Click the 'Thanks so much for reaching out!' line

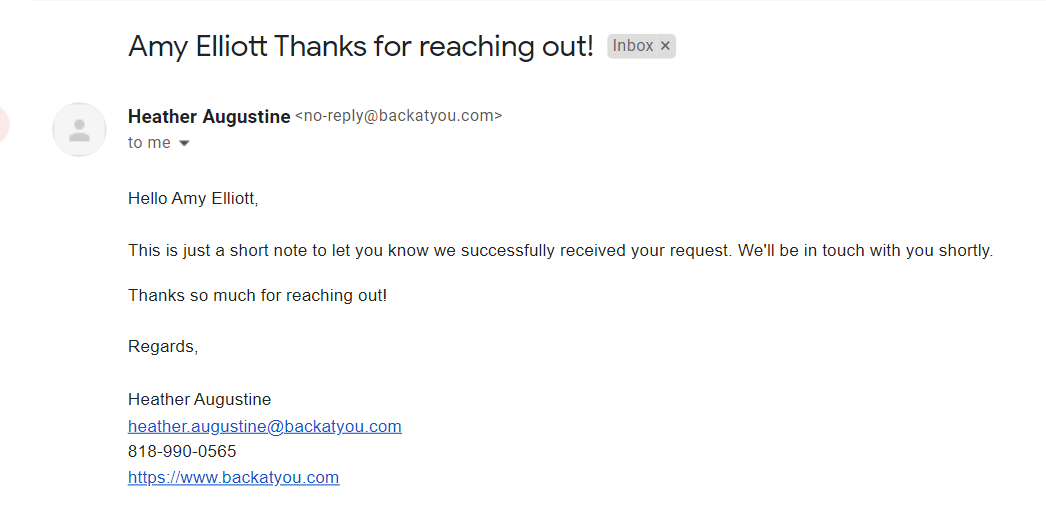(x=257, y=295)
